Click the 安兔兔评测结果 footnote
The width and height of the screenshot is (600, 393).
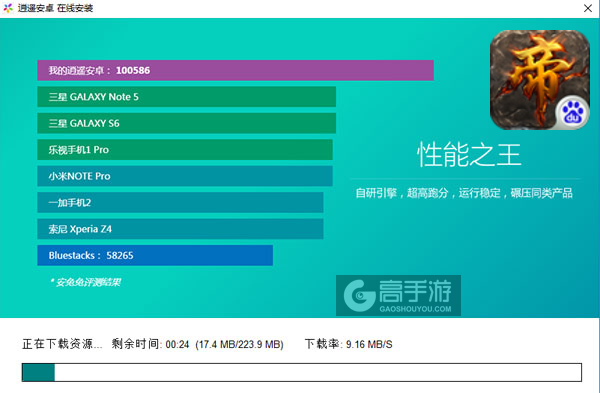[x=86, y=282]
